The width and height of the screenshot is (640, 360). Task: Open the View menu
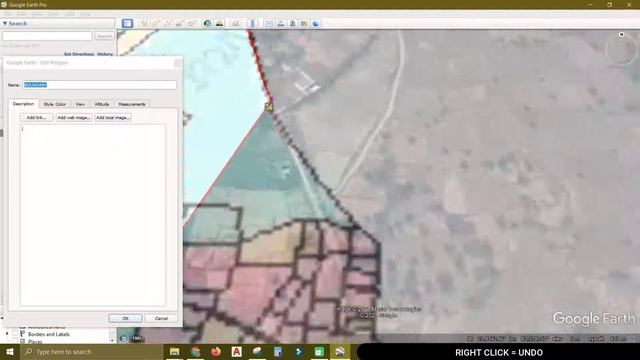37,14
